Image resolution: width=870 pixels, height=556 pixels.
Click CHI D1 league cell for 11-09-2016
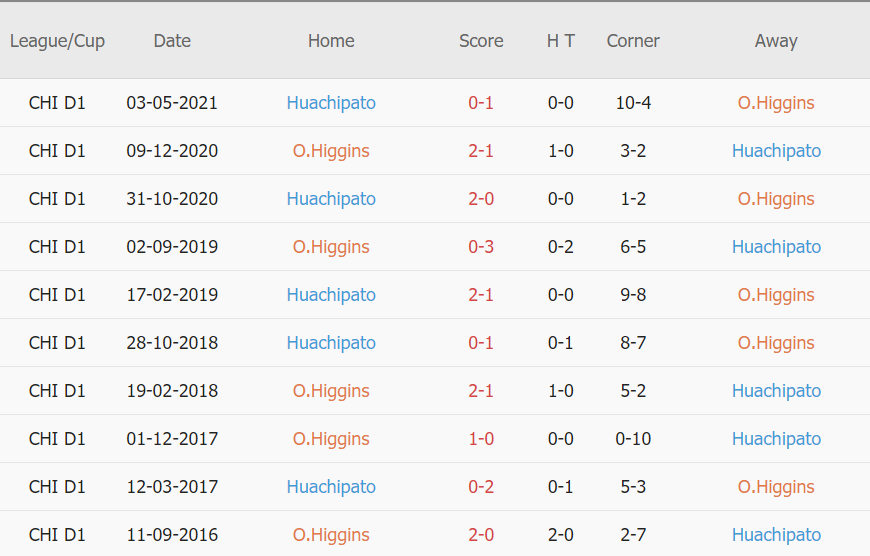[x=57, y=535]
